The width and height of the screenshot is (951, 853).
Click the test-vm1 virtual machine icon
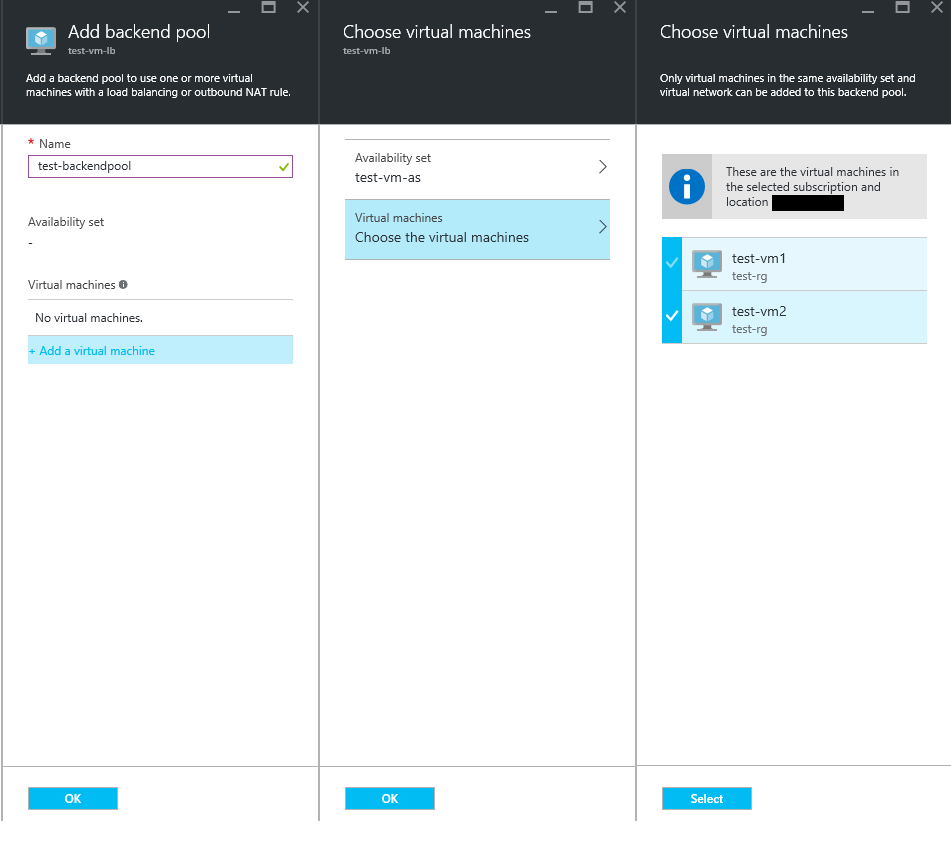707,265
